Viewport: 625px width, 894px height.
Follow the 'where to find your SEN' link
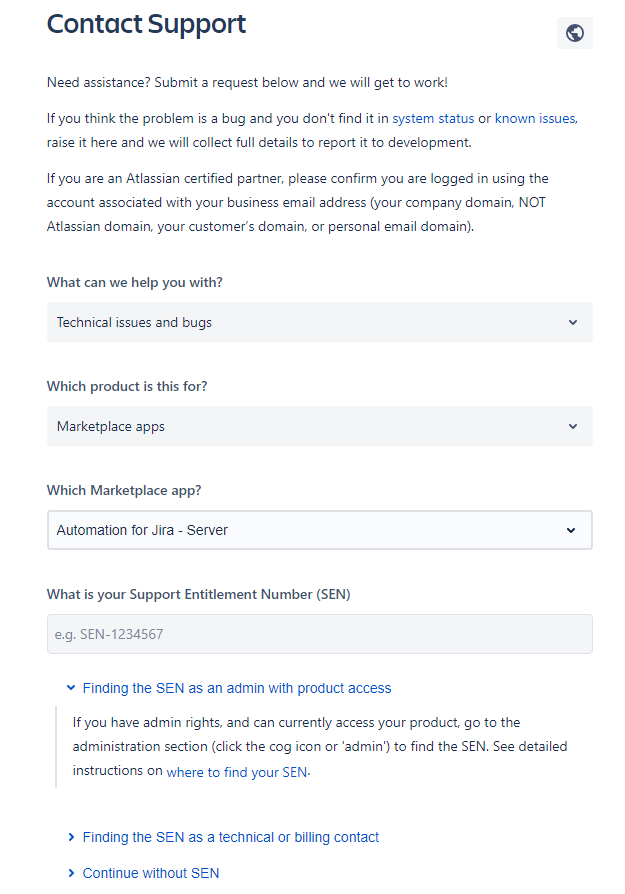[237, 772]
